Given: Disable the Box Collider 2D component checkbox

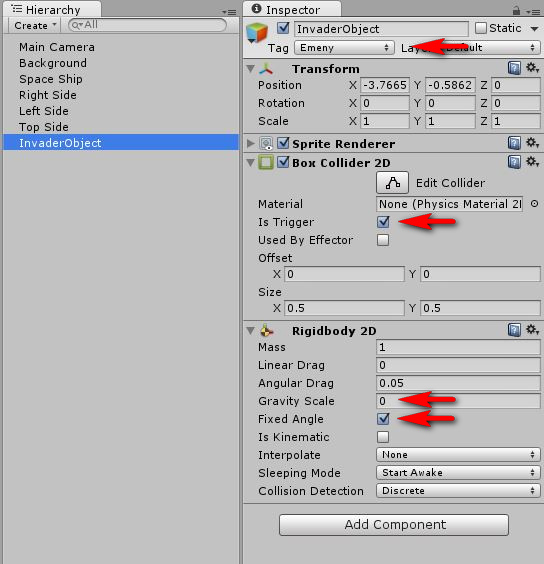Looking at the screenshot, I should click(283, 162).
